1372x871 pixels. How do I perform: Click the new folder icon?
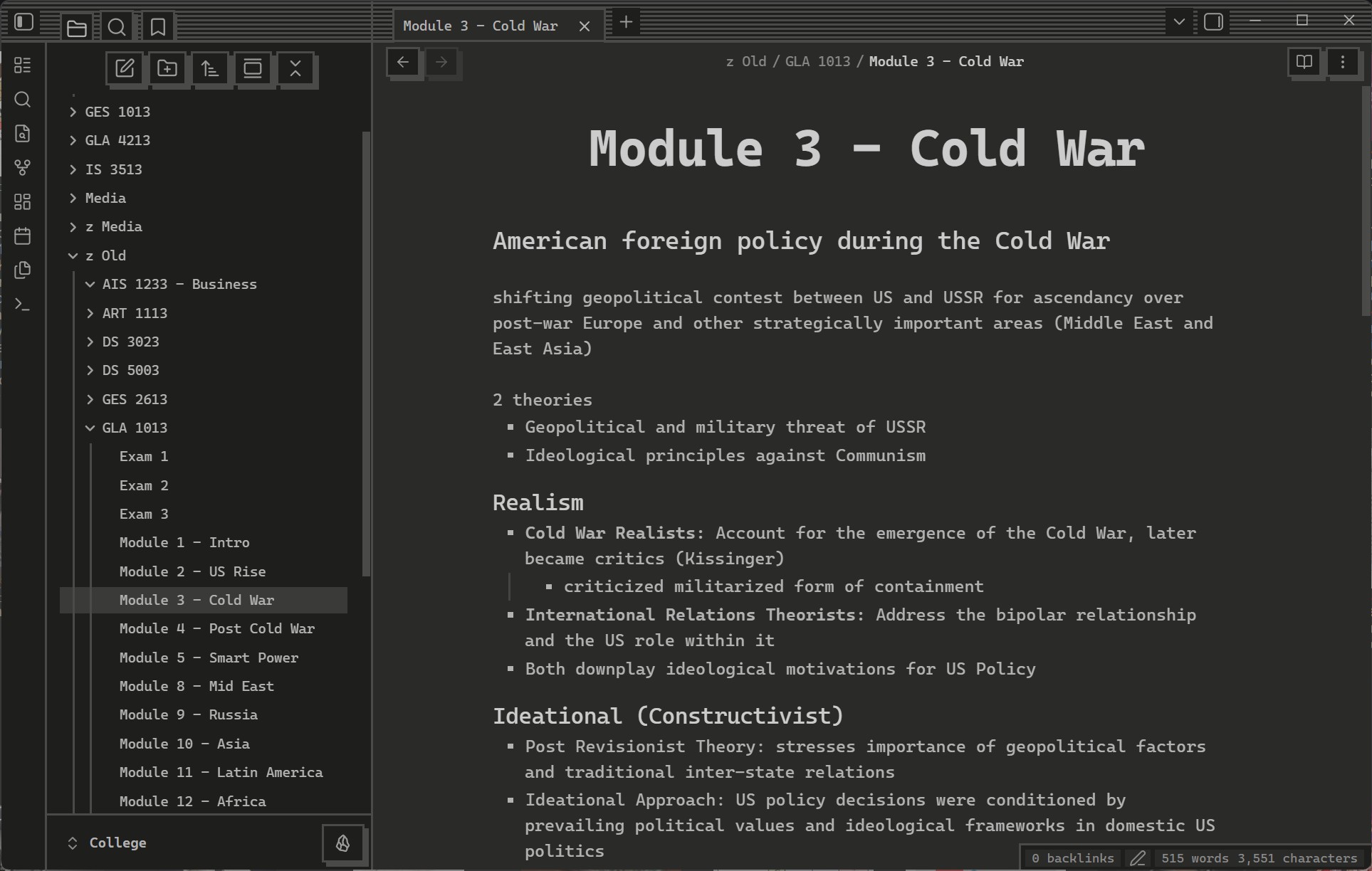[x=167, y=68]
